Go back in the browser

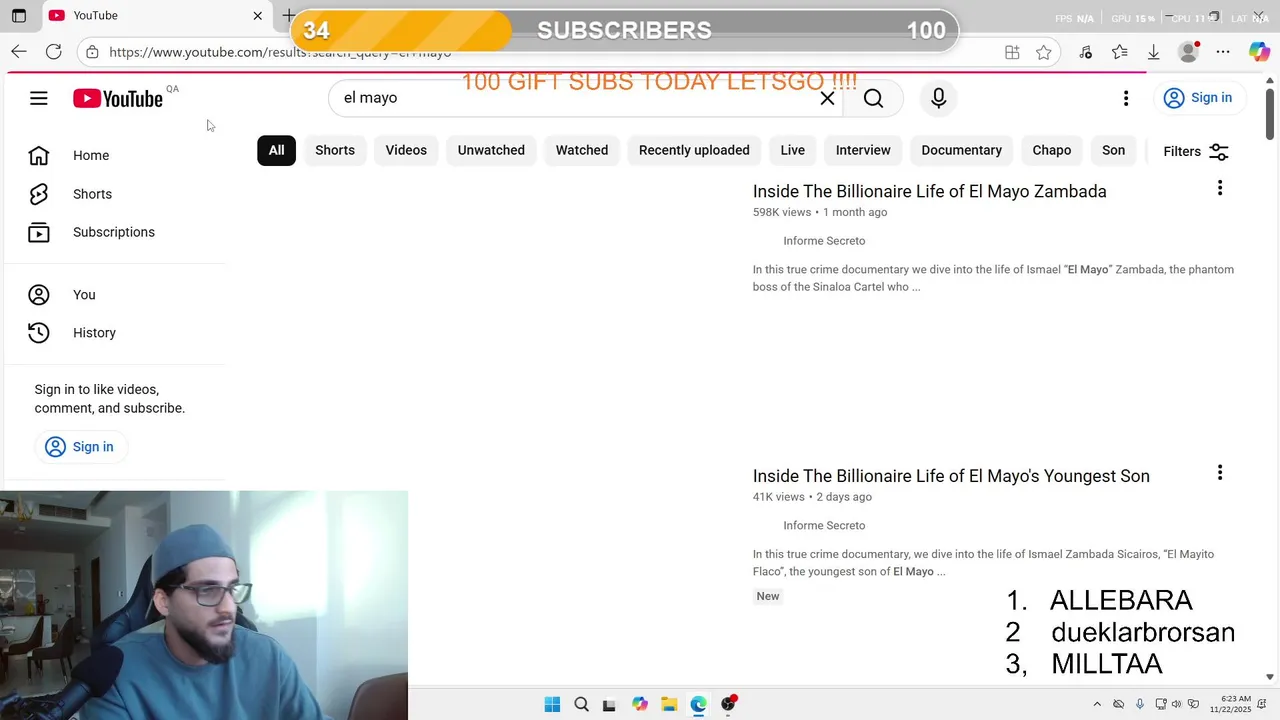19,52
